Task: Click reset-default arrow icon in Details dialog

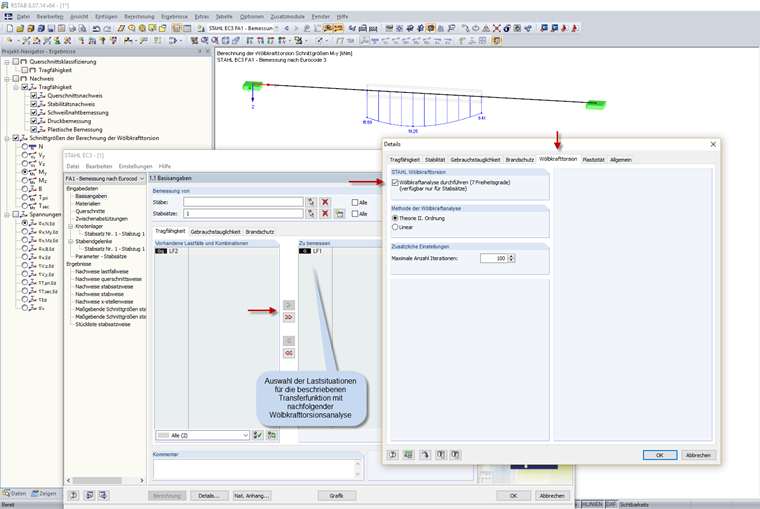Action: click(425, 455)
